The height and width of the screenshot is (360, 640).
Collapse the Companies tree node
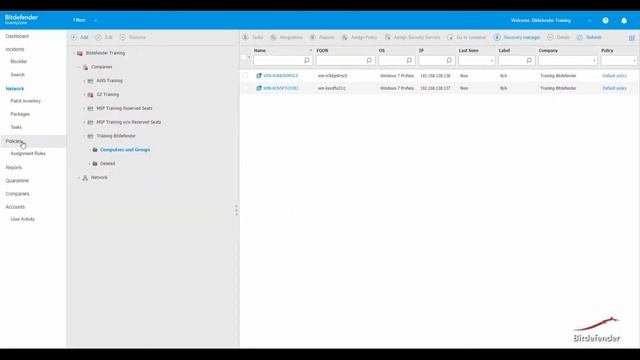[79, 67]
